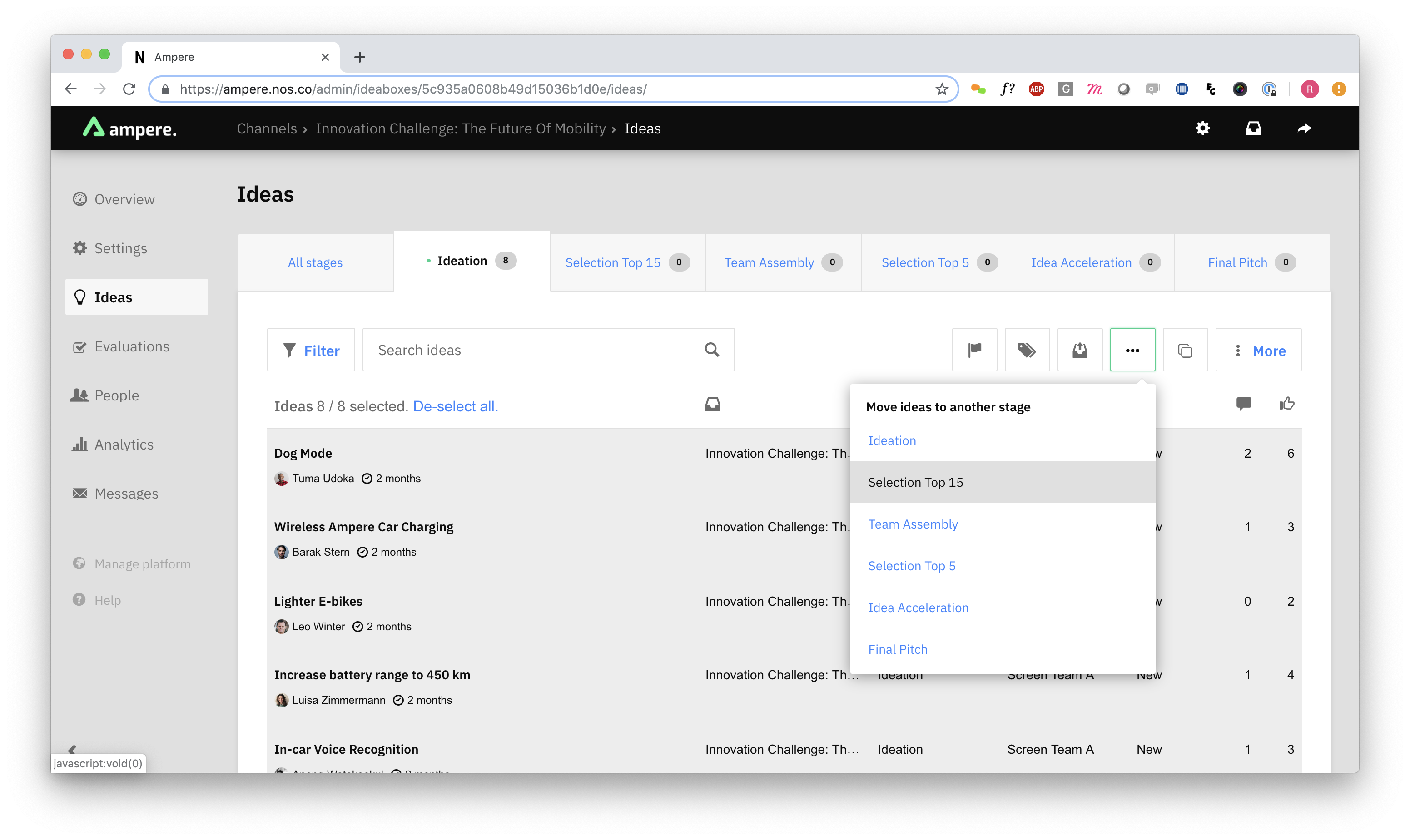
Task: Close the Ampere browser tab
Action: (325, 57)
